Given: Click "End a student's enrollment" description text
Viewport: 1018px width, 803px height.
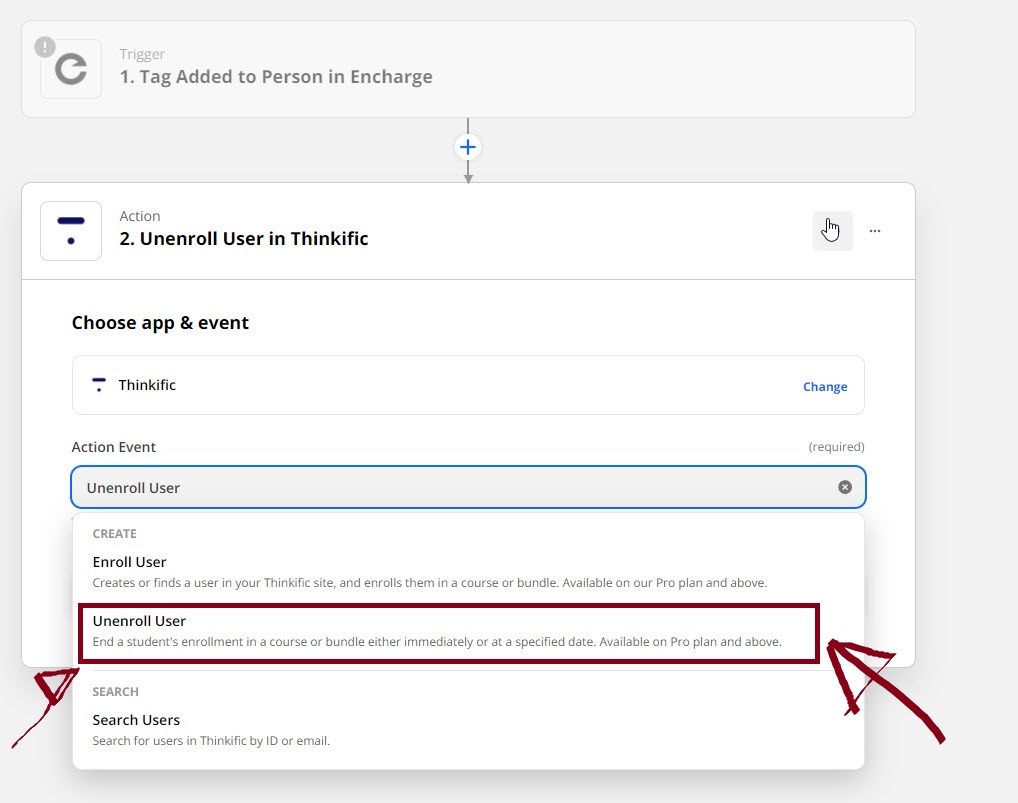Looking at the screenshot, I should (x=437, y=641).
